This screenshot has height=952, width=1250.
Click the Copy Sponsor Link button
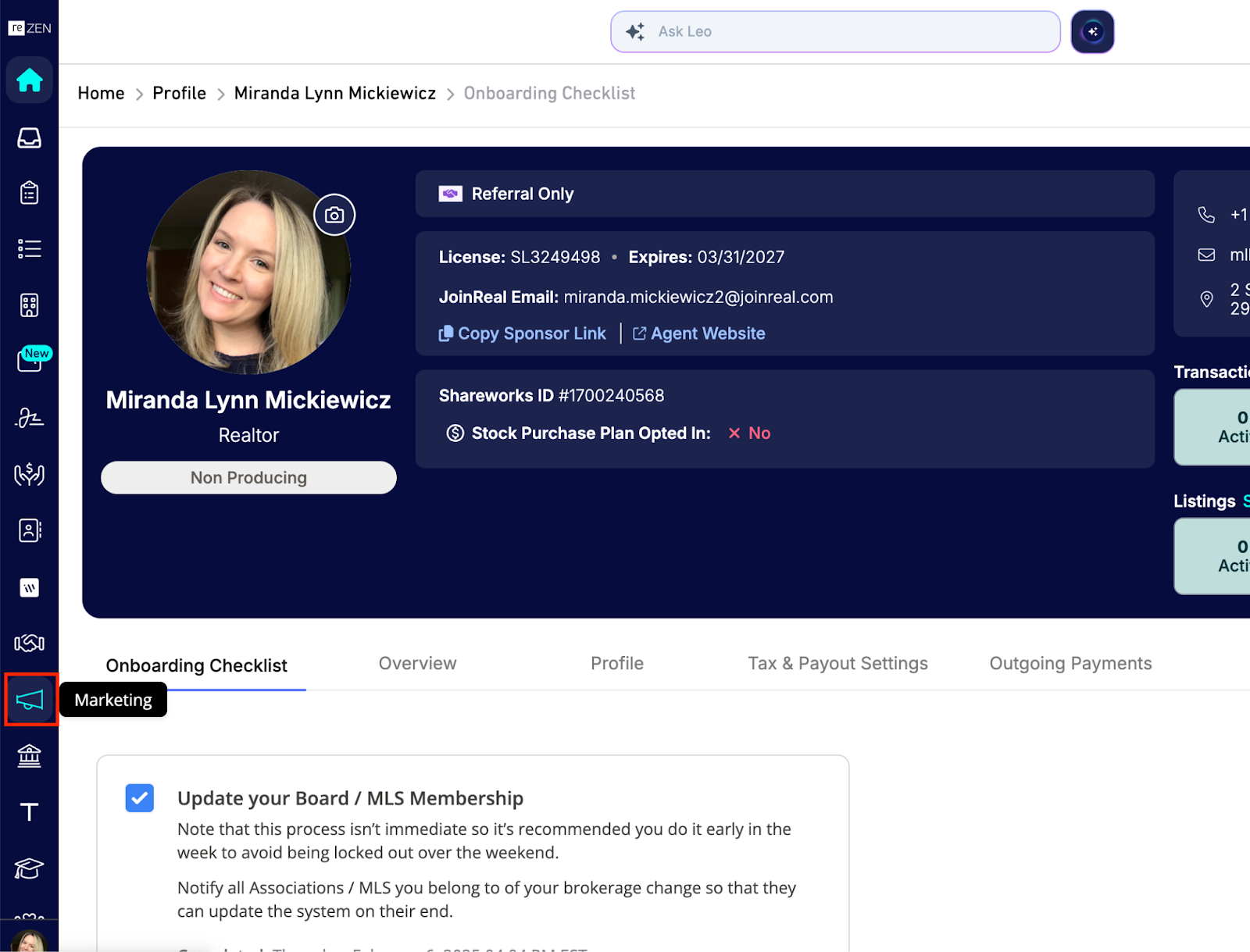[523, 333]
